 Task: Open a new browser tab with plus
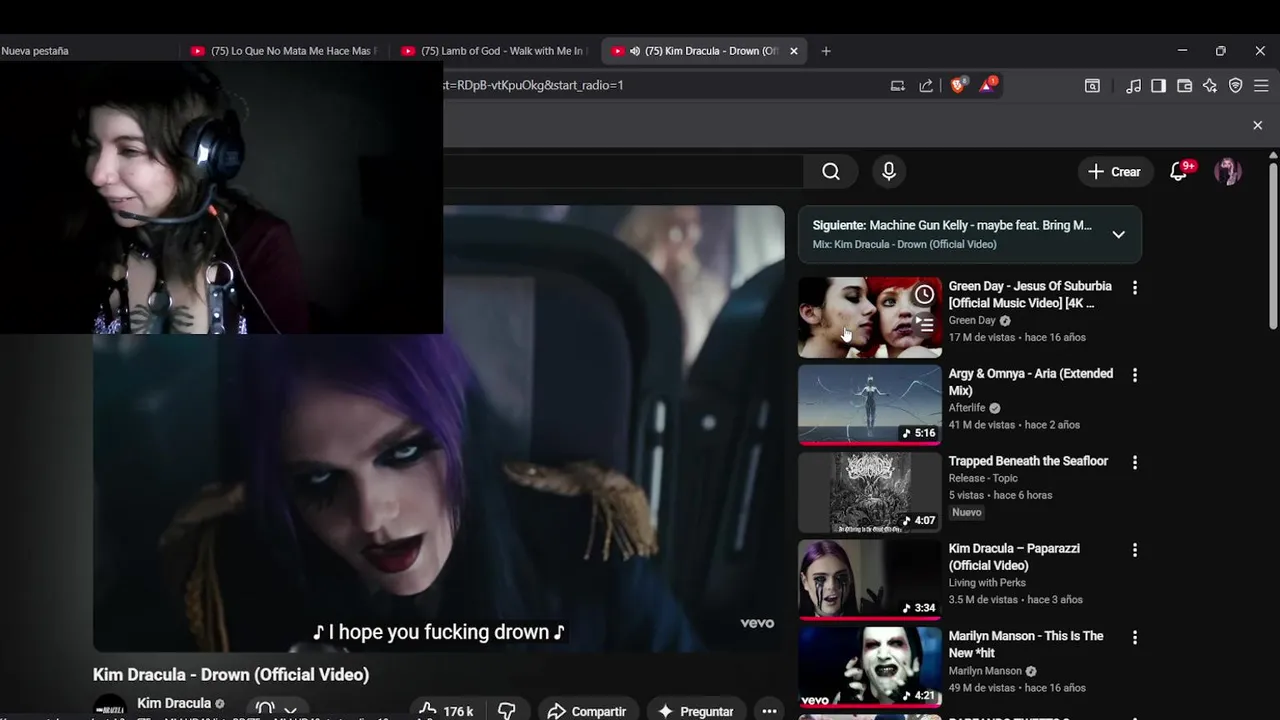click(x=826, y=51)
